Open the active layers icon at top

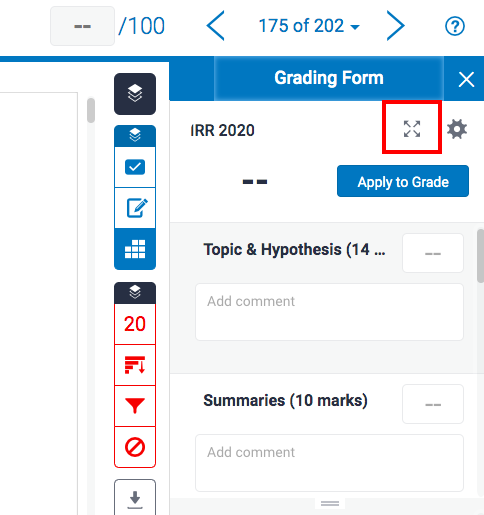pyautogui.click(x=135, y=94)
